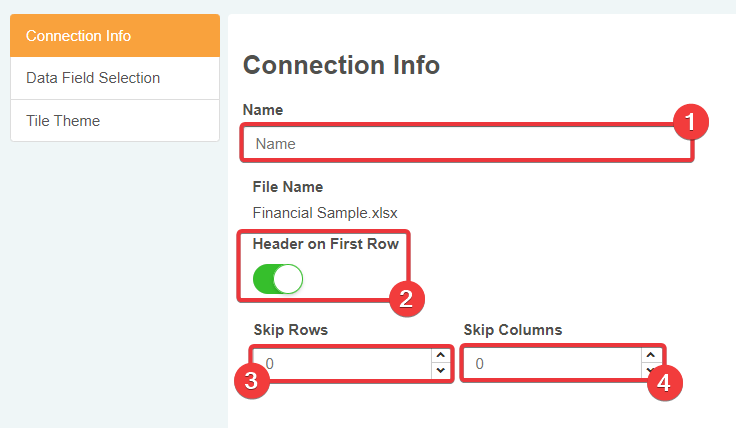Decrement Skip Columns with the down arrow
Screen dimensions: 736x428
[x=650, y=371]
